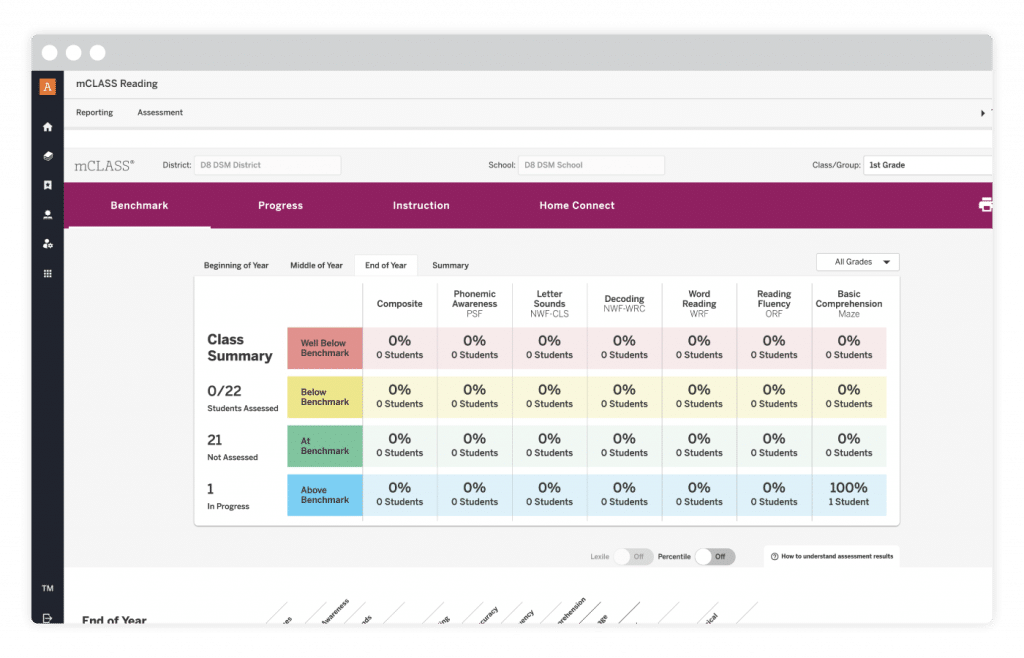Switch to the Benchmark tab
The width and height of the screenshot is (1024, 658).
139,205
